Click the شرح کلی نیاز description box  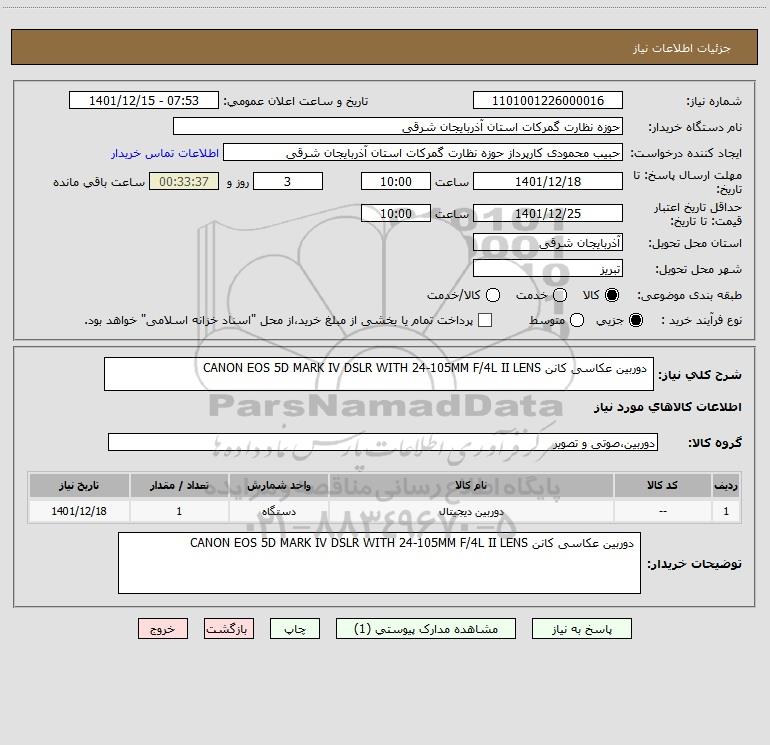[x=379, y=374]
